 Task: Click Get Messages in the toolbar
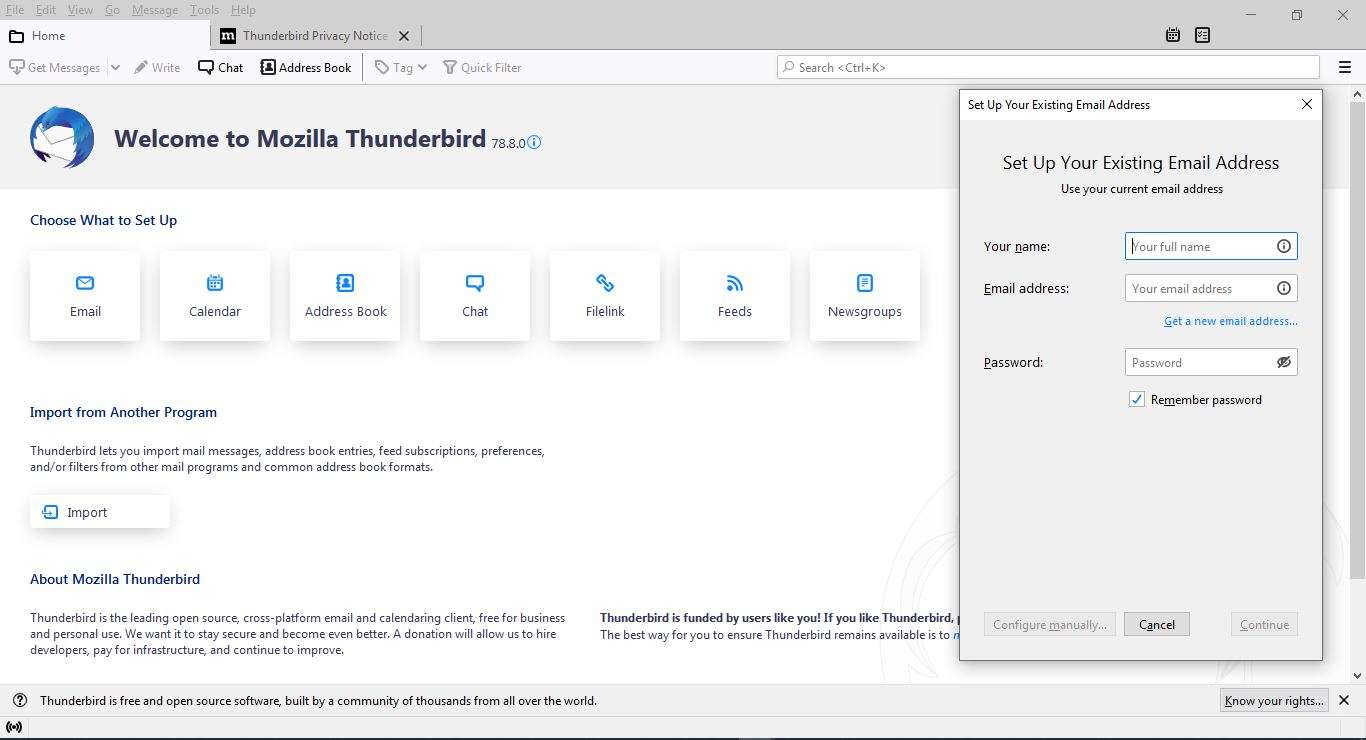(x=55, y=67)
